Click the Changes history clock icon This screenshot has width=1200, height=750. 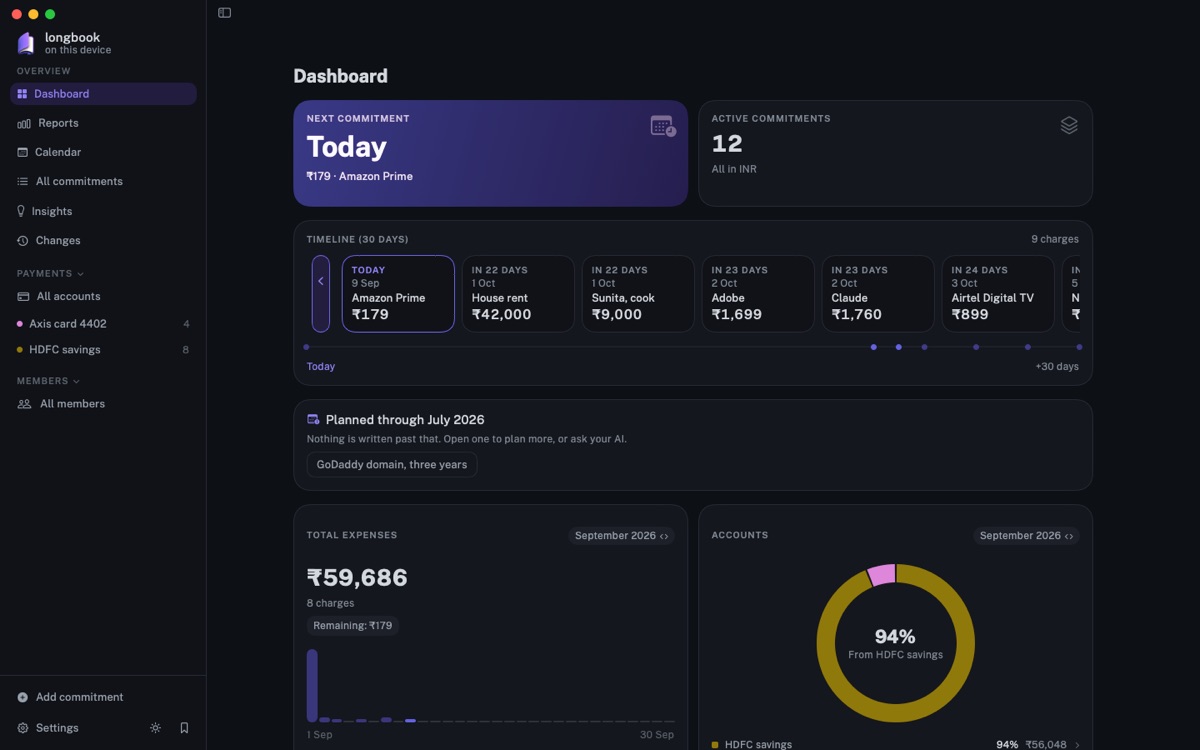point(22,240)
